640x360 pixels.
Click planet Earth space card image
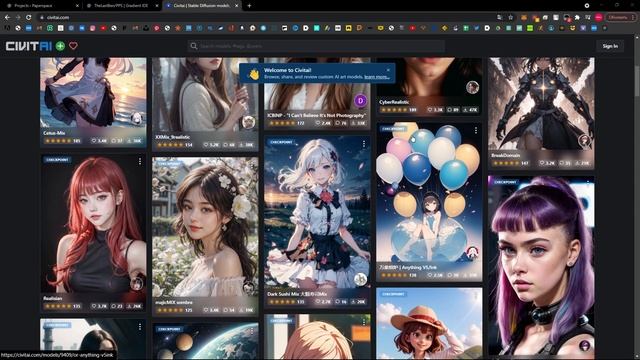pos(205,341)
